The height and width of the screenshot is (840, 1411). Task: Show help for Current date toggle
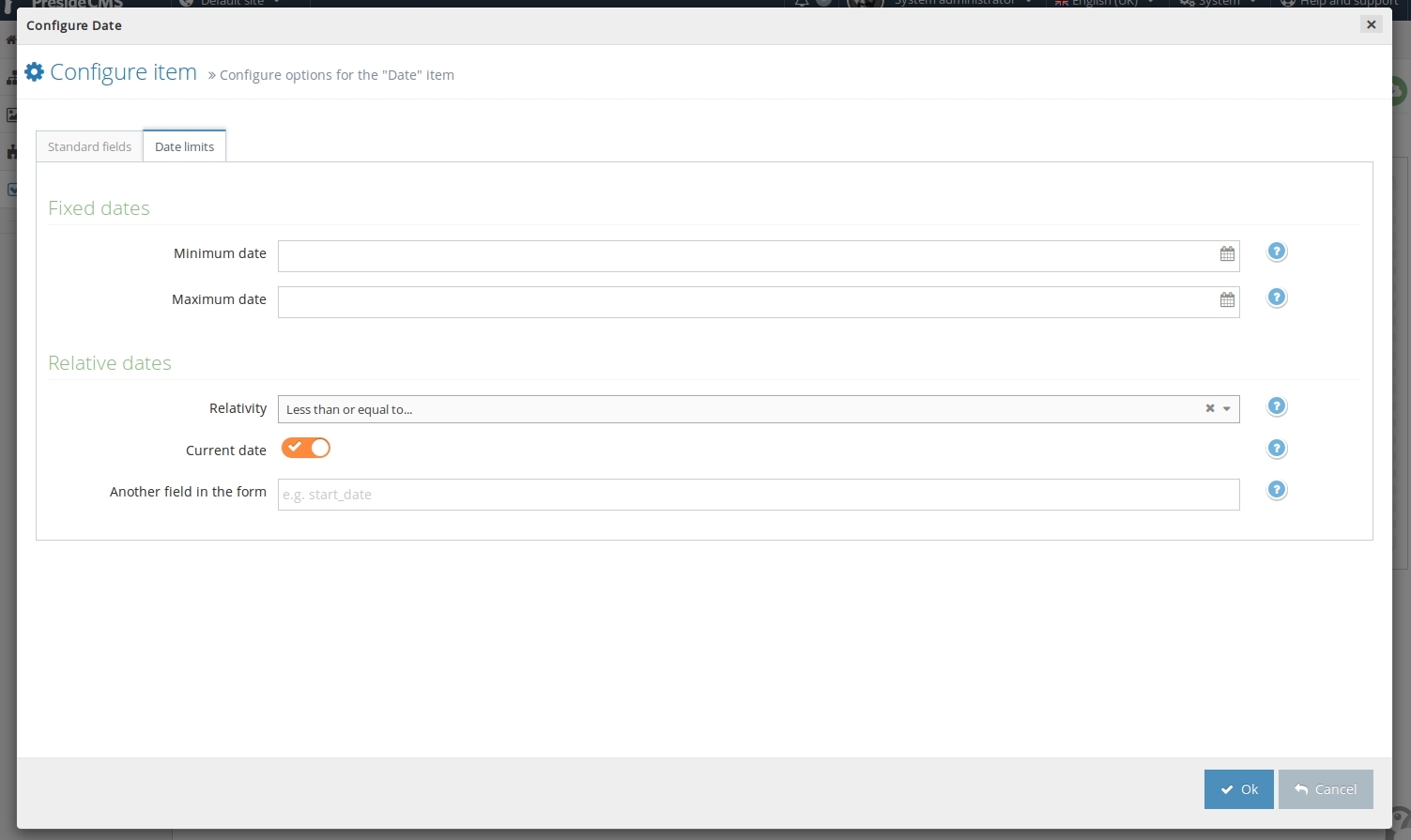point(1277,449)
